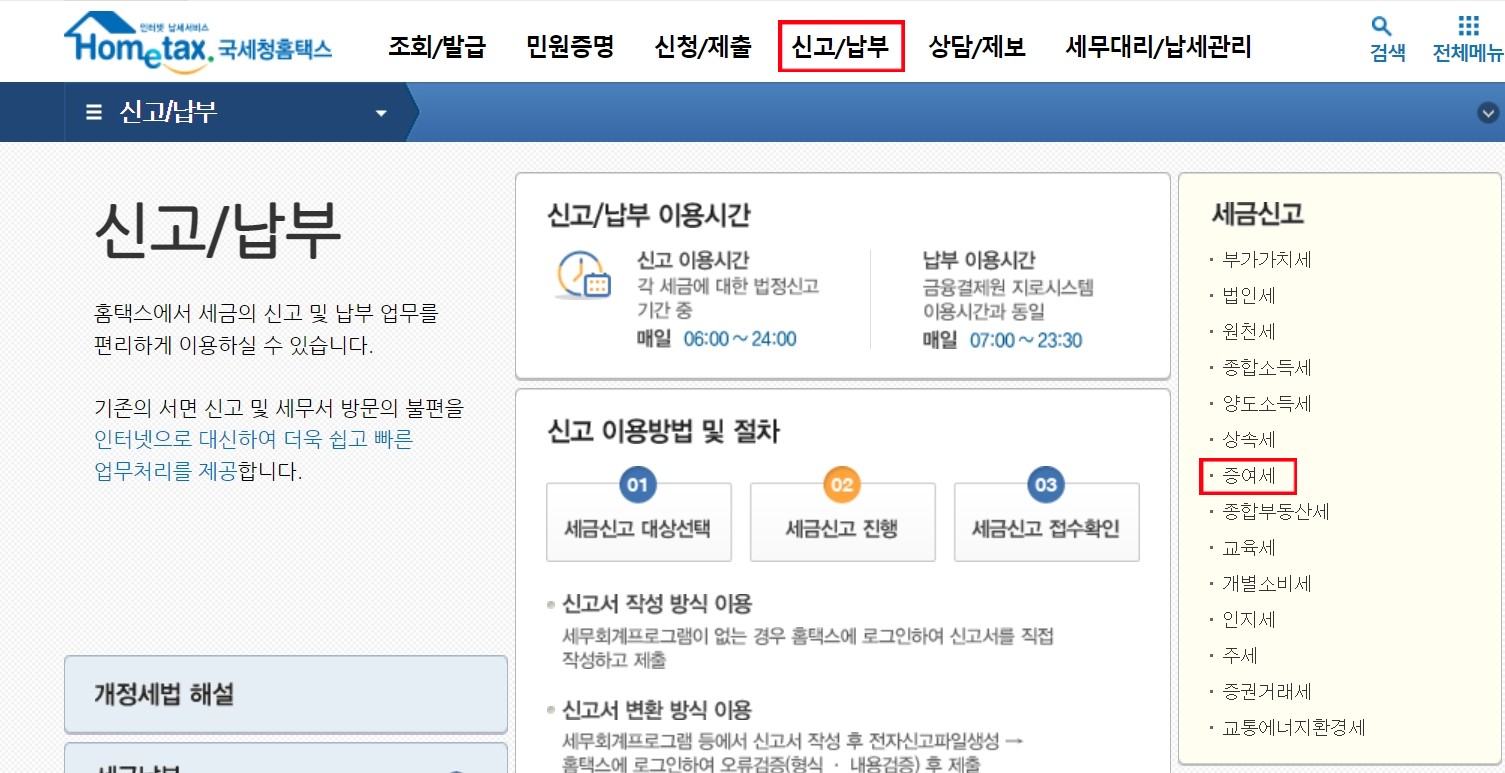
Task: Select 상속세 tax link
Action: pos(1248,440)
